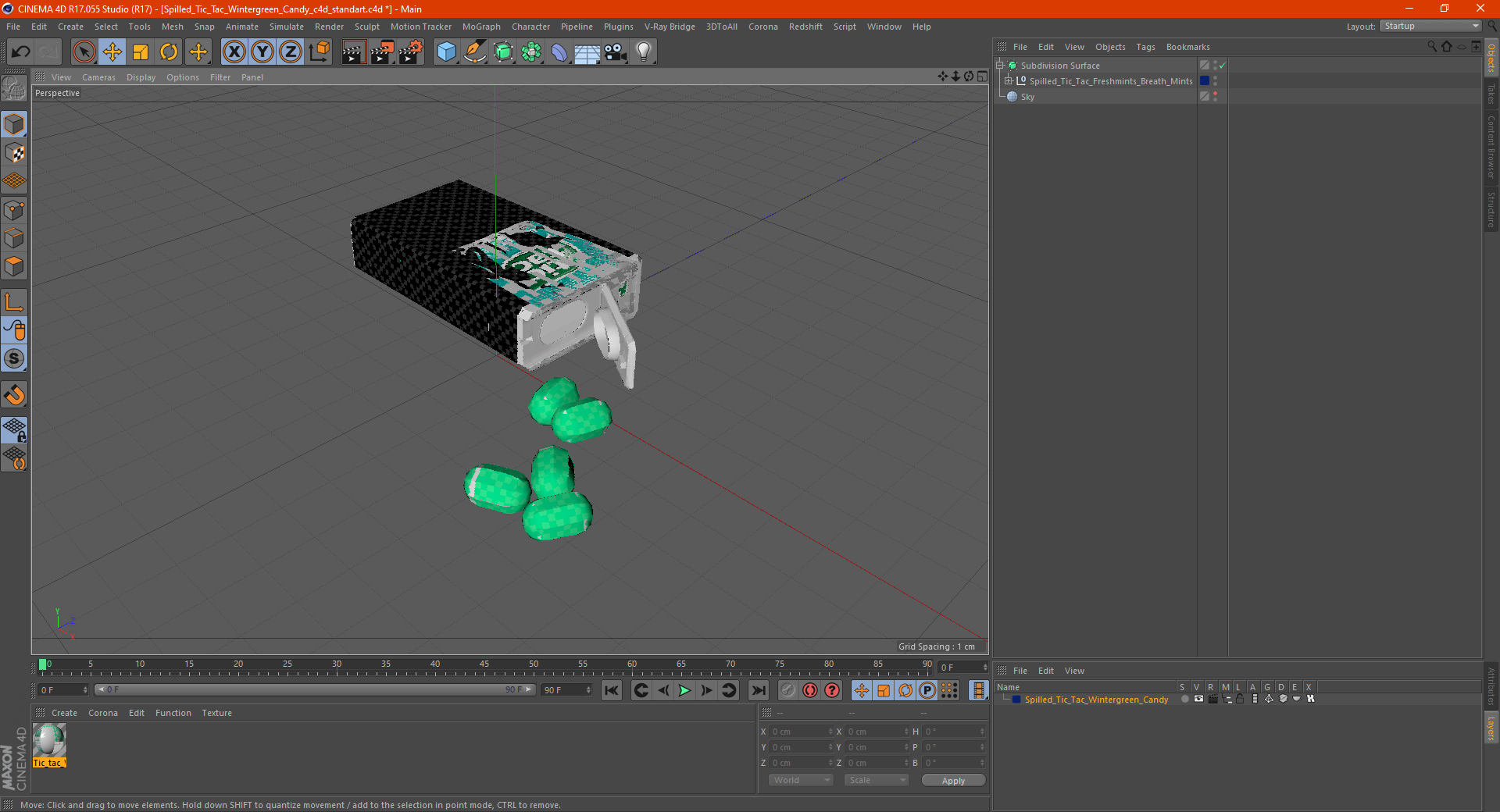
Task: Toggle Z axis lock
Action: coord(291,52)
